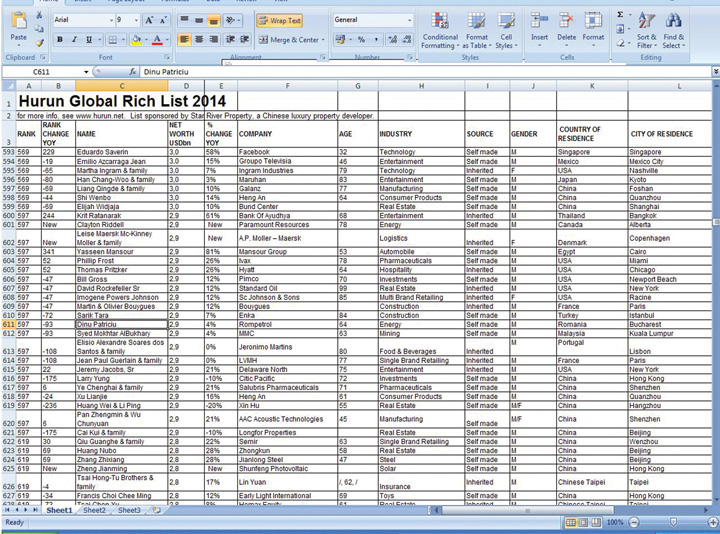Click the Copy icon in Clipboard group

tap(39, 28)
